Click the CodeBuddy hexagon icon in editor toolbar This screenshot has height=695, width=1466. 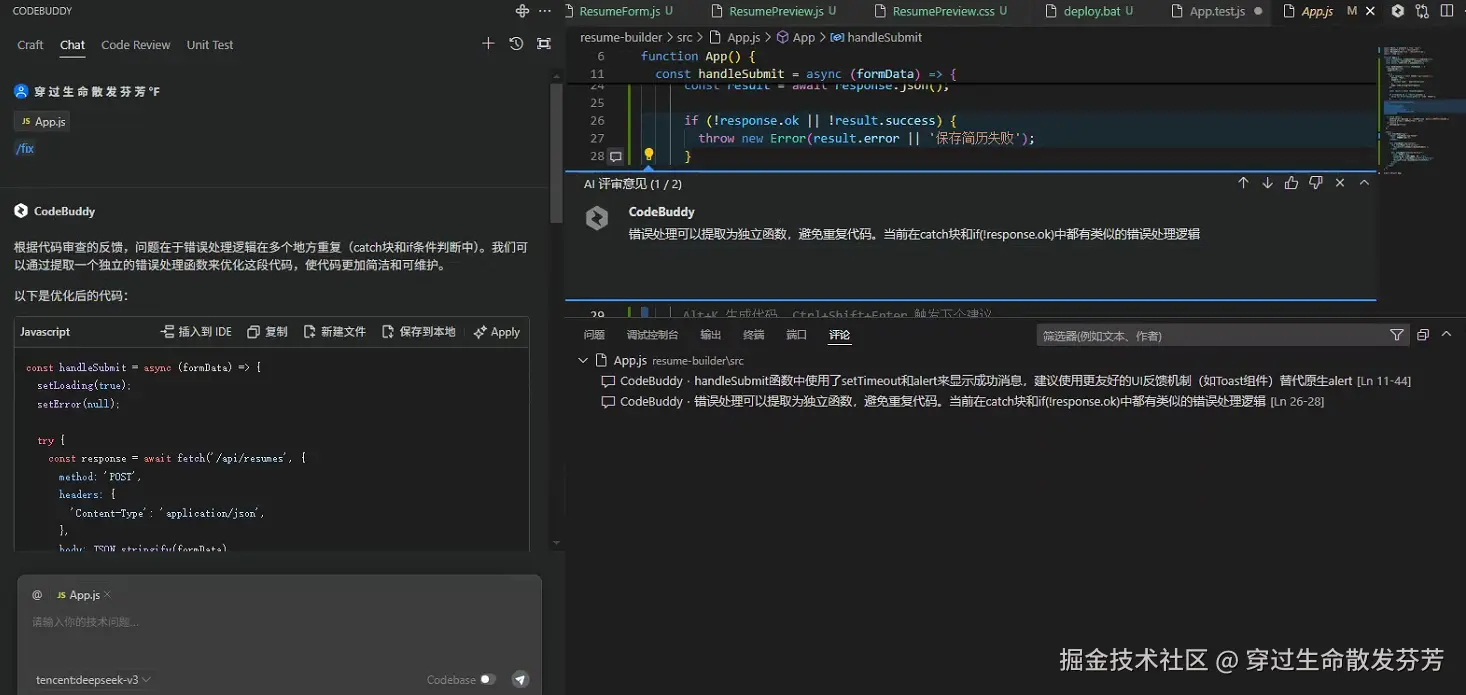1398,11
